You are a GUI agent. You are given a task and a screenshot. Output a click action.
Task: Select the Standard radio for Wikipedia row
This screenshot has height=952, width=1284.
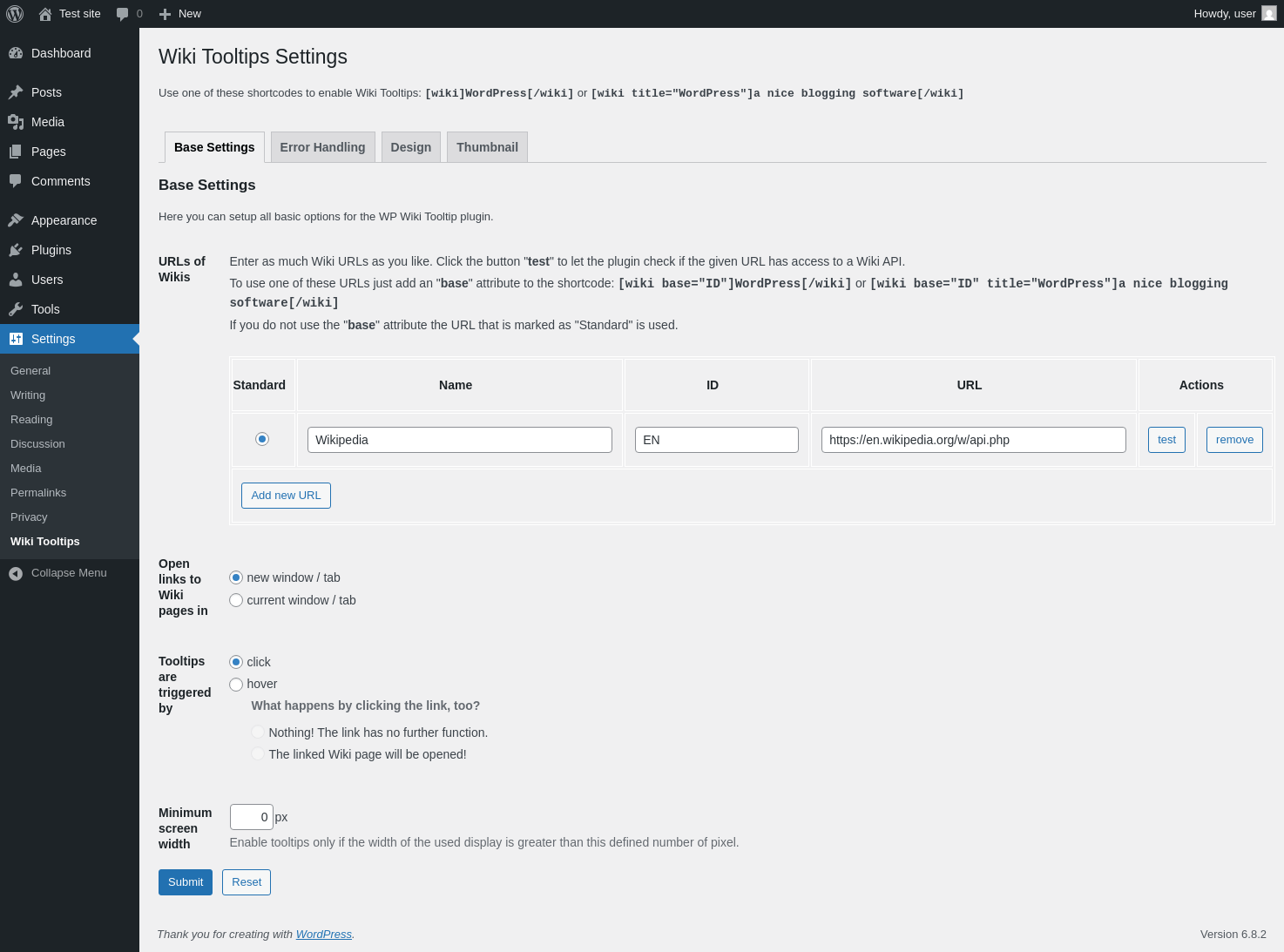pyautogui.click(x=262, y=439)
